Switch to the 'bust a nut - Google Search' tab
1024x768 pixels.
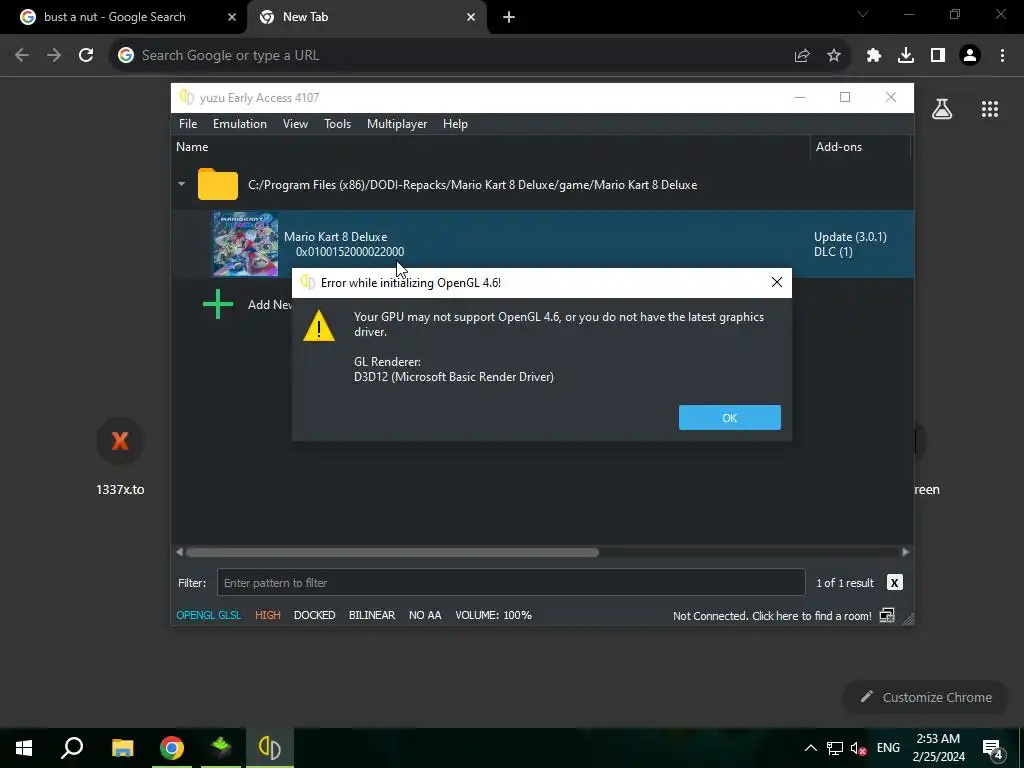[115, 17]
